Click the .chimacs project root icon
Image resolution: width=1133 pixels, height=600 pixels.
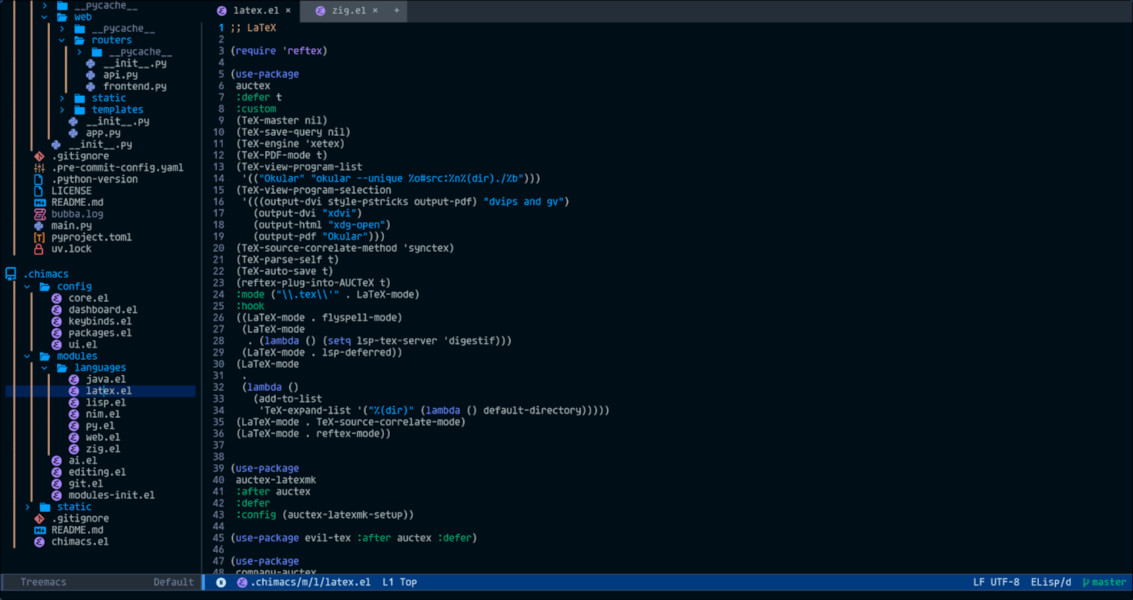11,274
